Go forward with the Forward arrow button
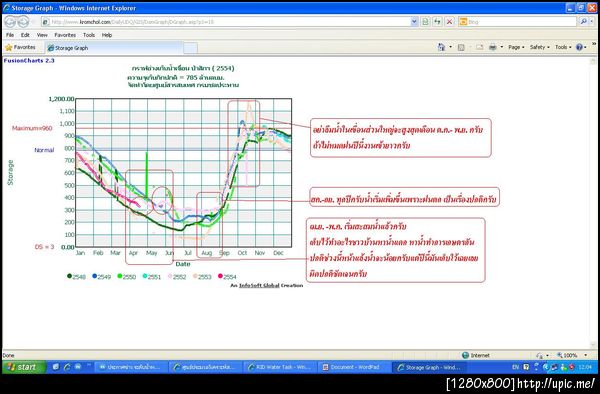 (23, 22)
